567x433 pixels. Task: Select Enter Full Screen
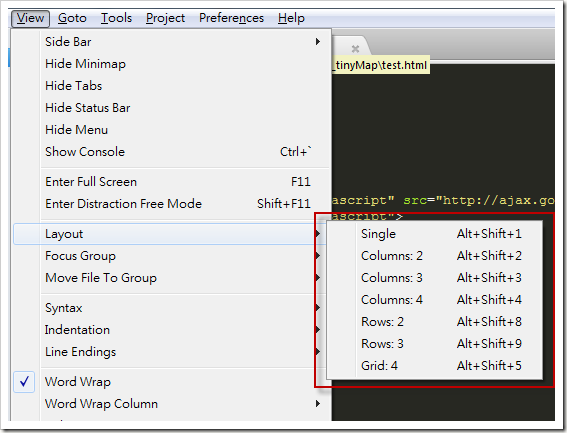click(172, 182)
